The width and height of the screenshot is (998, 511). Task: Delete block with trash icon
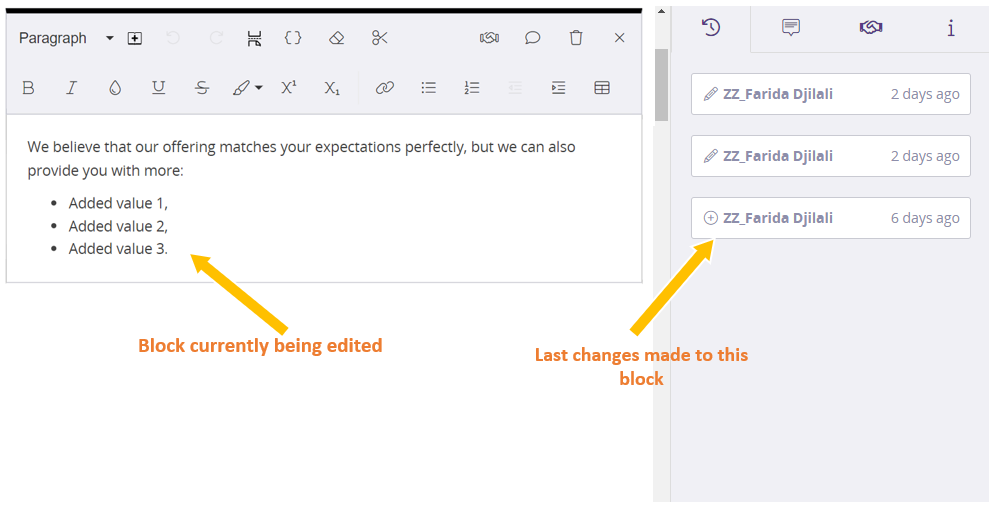coord(576,38)
